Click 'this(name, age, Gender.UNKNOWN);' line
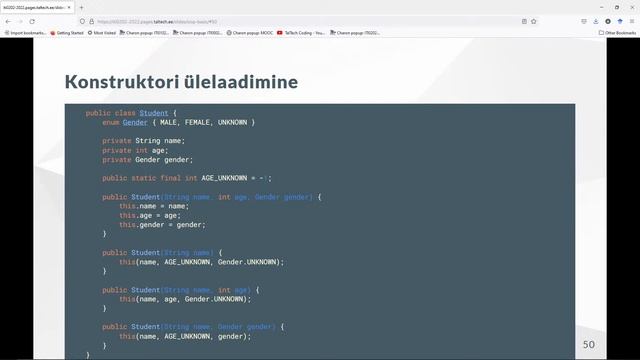 (x=185, y=299)
